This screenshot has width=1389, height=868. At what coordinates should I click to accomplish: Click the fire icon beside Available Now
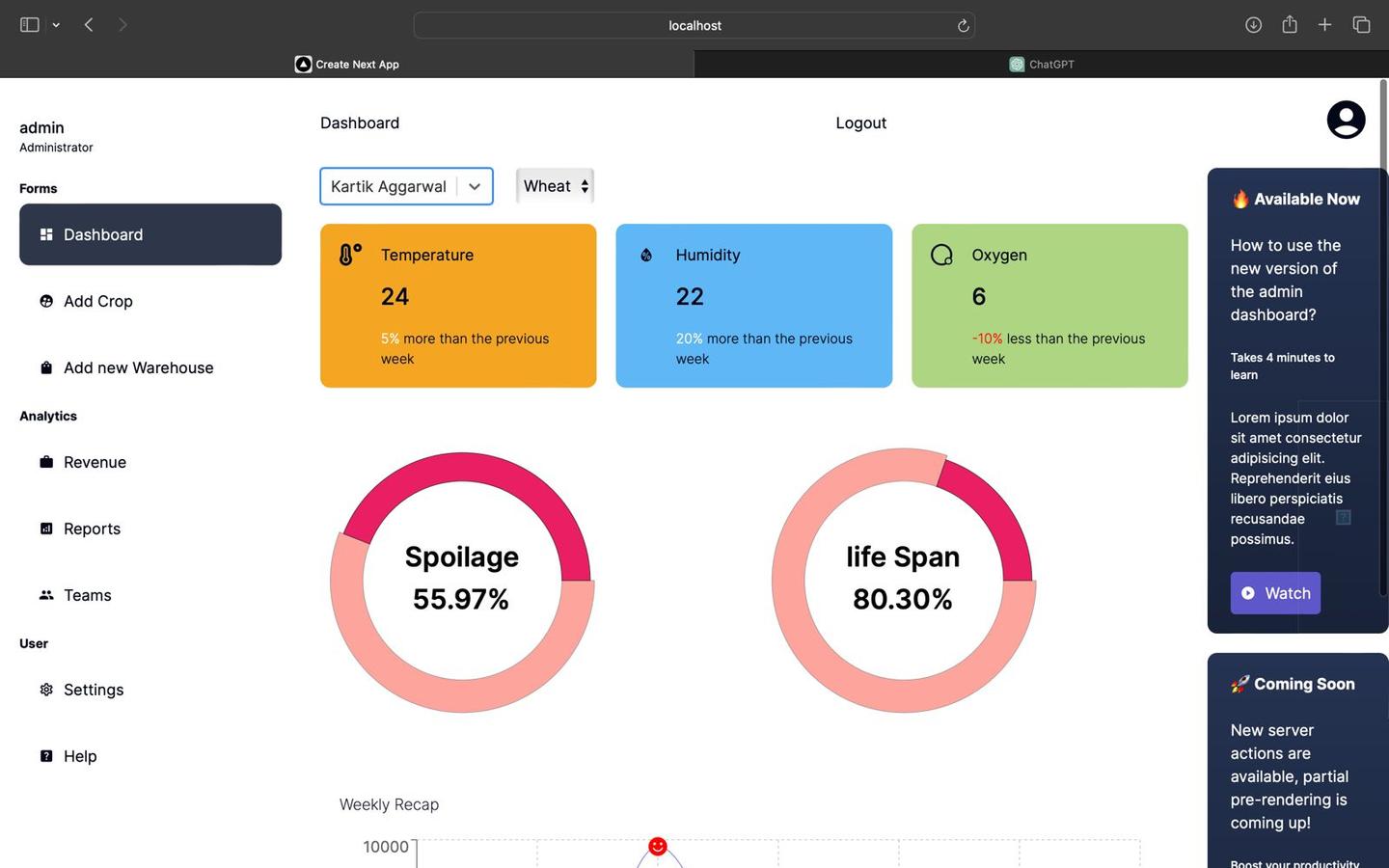pyautogui.click(x=1240, y=200)
